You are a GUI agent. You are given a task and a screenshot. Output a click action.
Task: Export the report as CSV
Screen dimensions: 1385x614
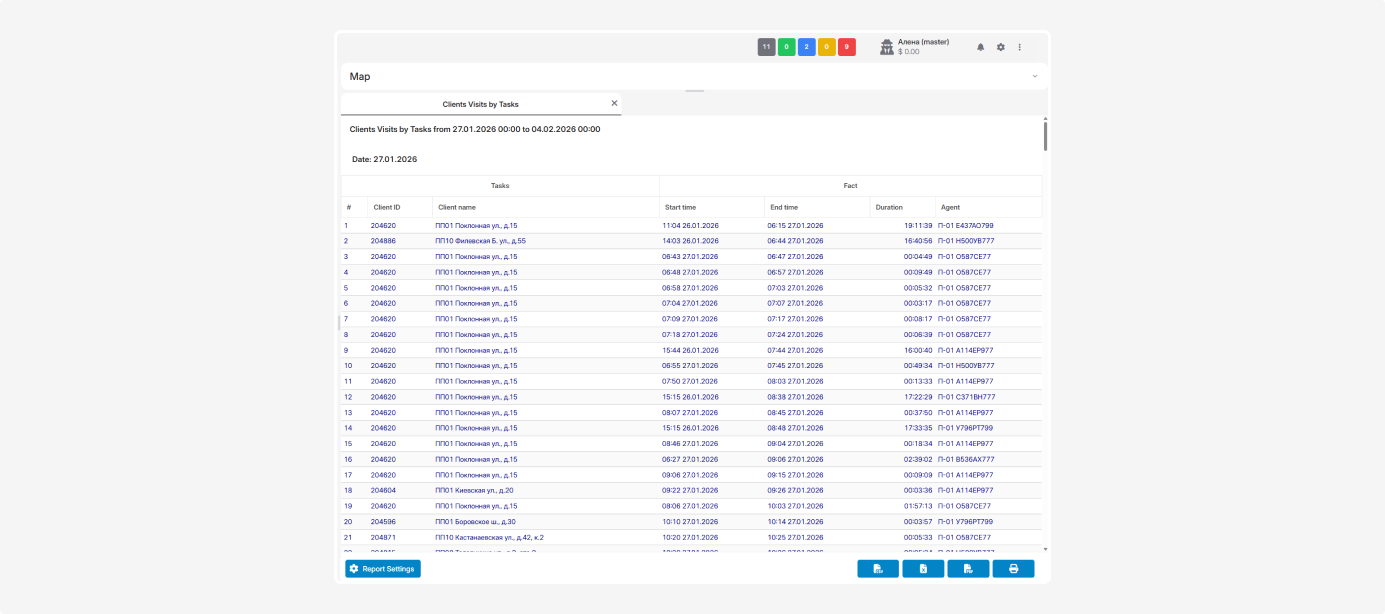coord(878,569)
